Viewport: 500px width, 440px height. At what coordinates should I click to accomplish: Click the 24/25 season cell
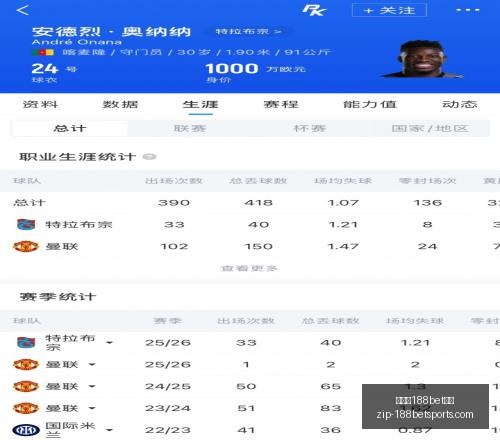(168, 387)
